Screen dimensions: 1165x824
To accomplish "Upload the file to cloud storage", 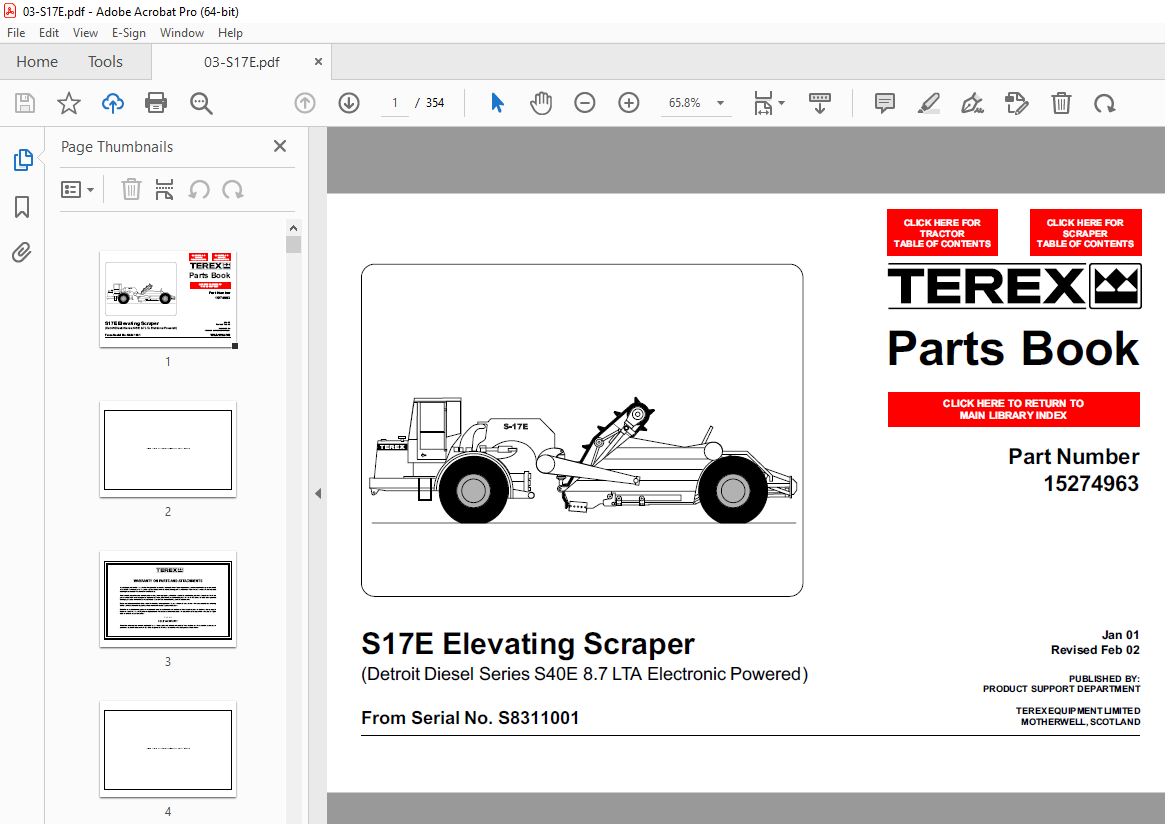I will [112, 103].
